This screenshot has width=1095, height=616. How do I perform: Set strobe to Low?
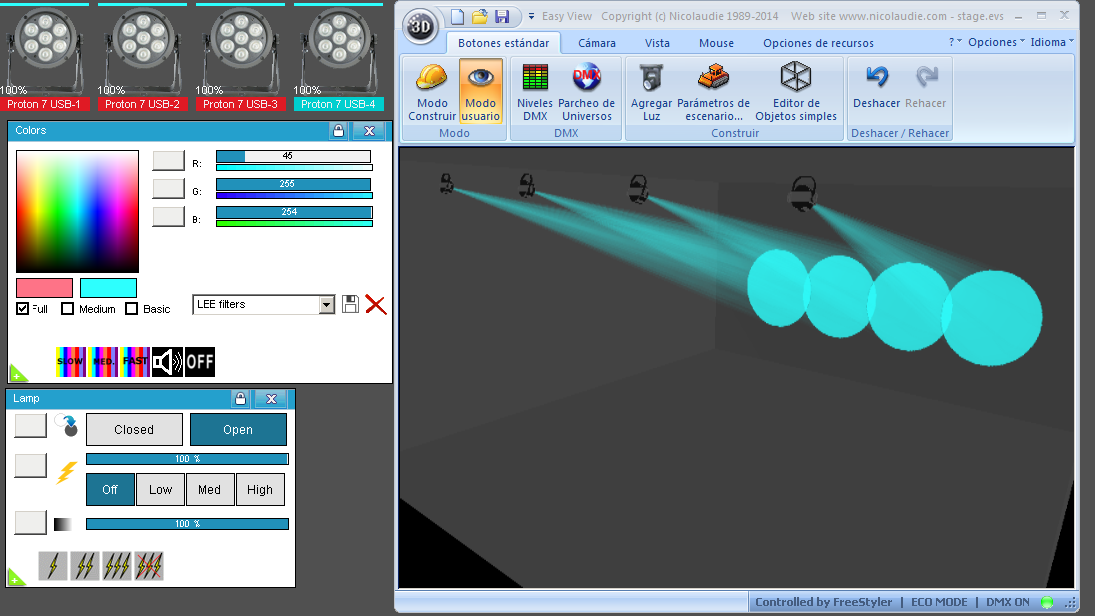161,490
